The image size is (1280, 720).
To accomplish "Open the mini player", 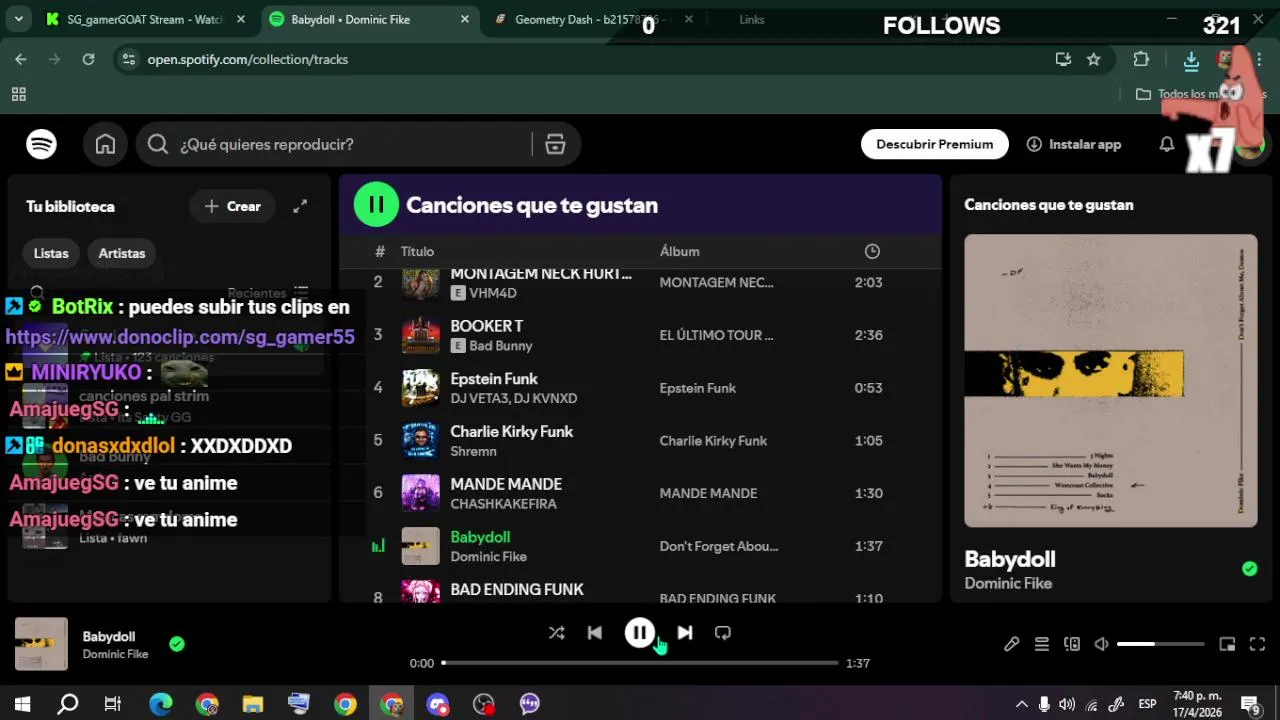I will pos(1227,644).
